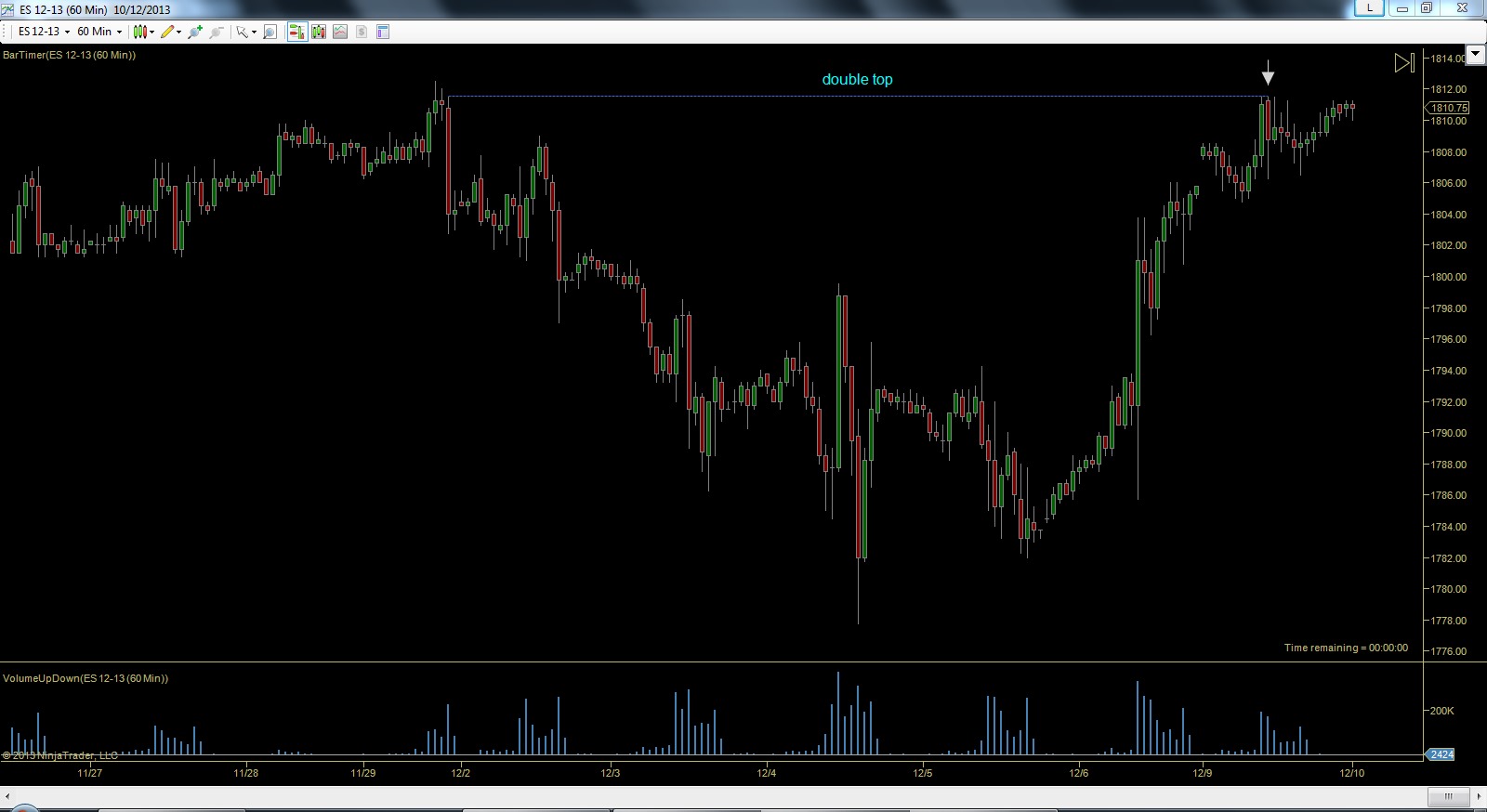Expand the drawing tools dropdown arrow
The width and height of the screenshot is (1487, 812).
178,32
